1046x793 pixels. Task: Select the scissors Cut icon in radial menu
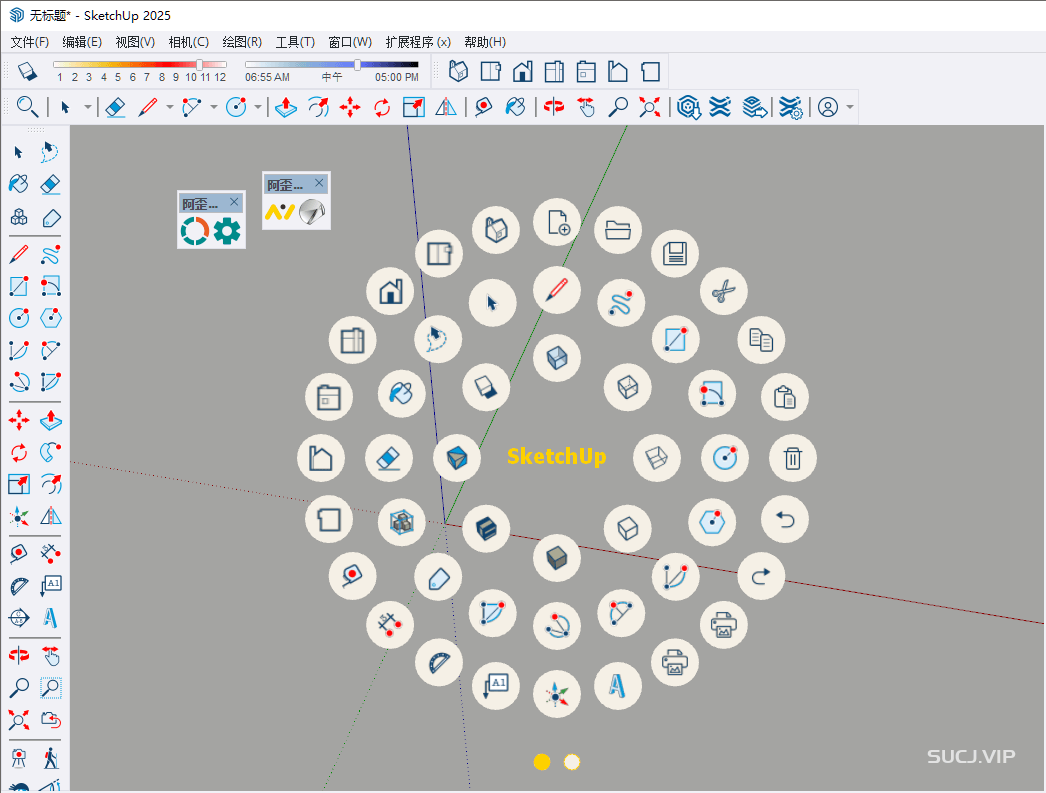pyautogui.click(x=723, y=292)
